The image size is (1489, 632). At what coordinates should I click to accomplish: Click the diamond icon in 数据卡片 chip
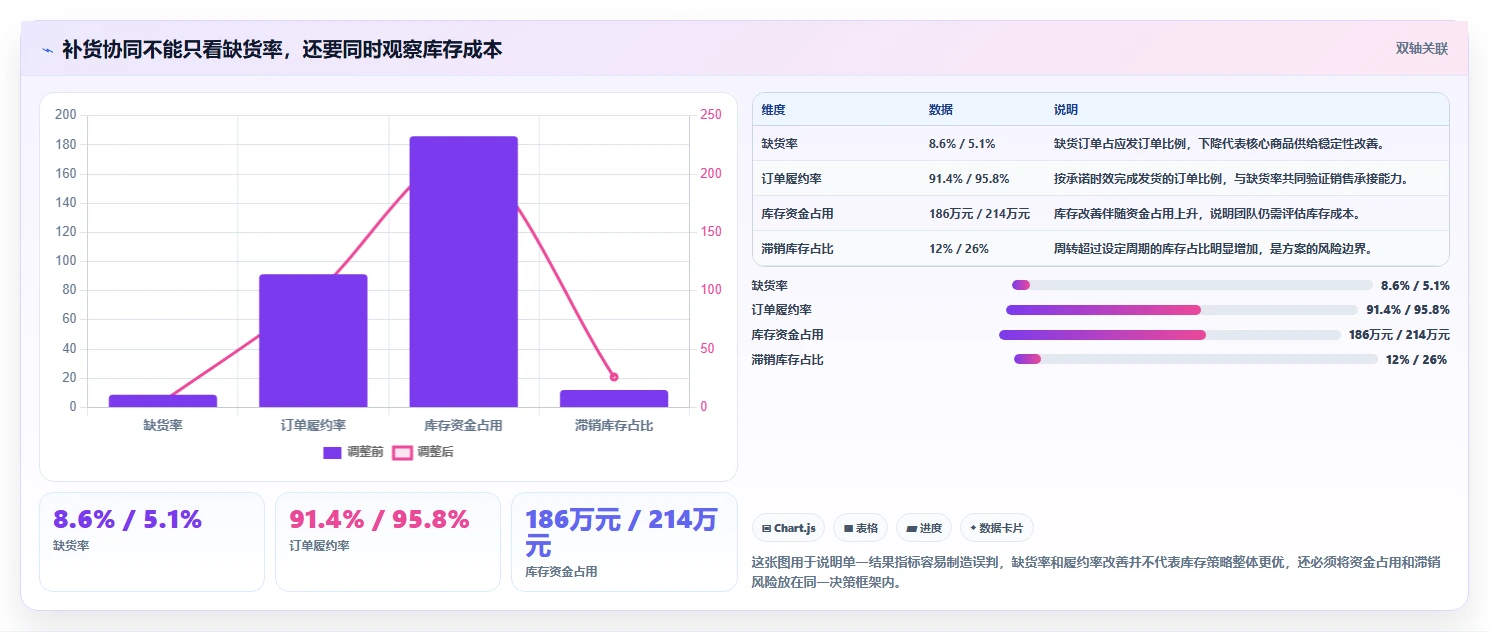point(973,527)
